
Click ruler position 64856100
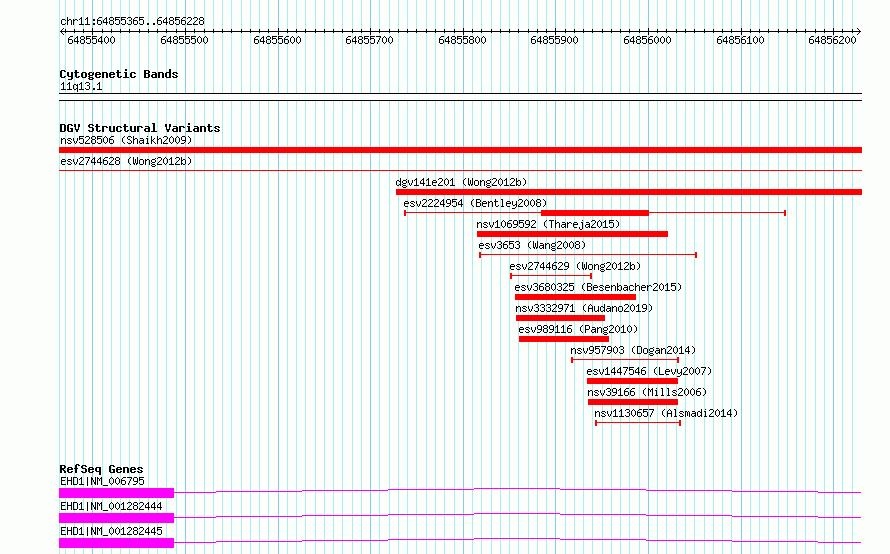tap(741, 40)
